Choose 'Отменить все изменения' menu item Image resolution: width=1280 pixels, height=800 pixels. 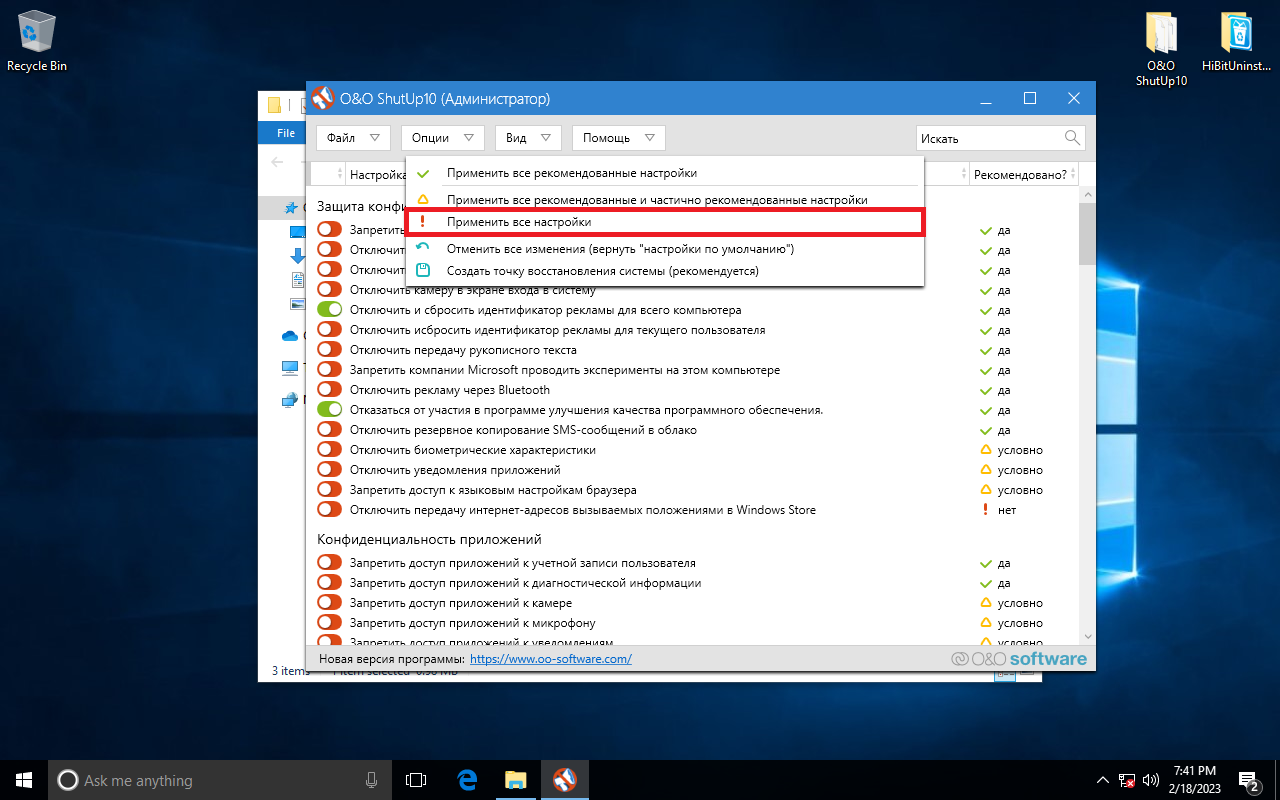(664, 248)
